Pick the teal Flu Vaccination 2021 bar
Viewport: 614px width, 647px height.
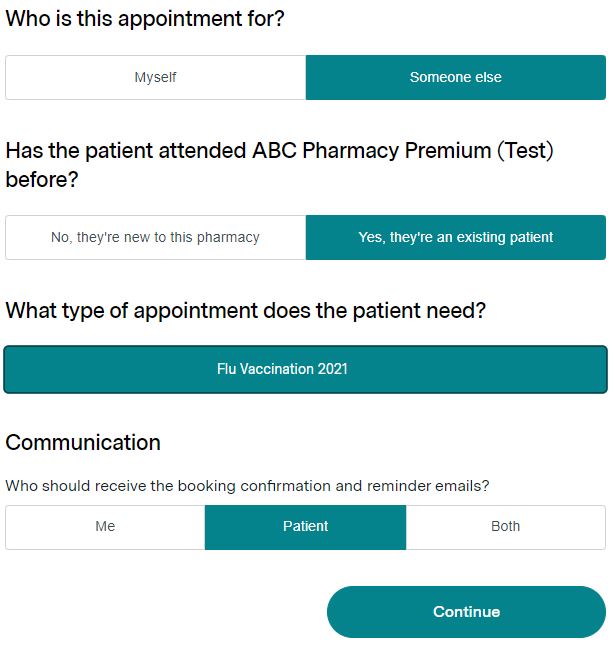(305, 369)
